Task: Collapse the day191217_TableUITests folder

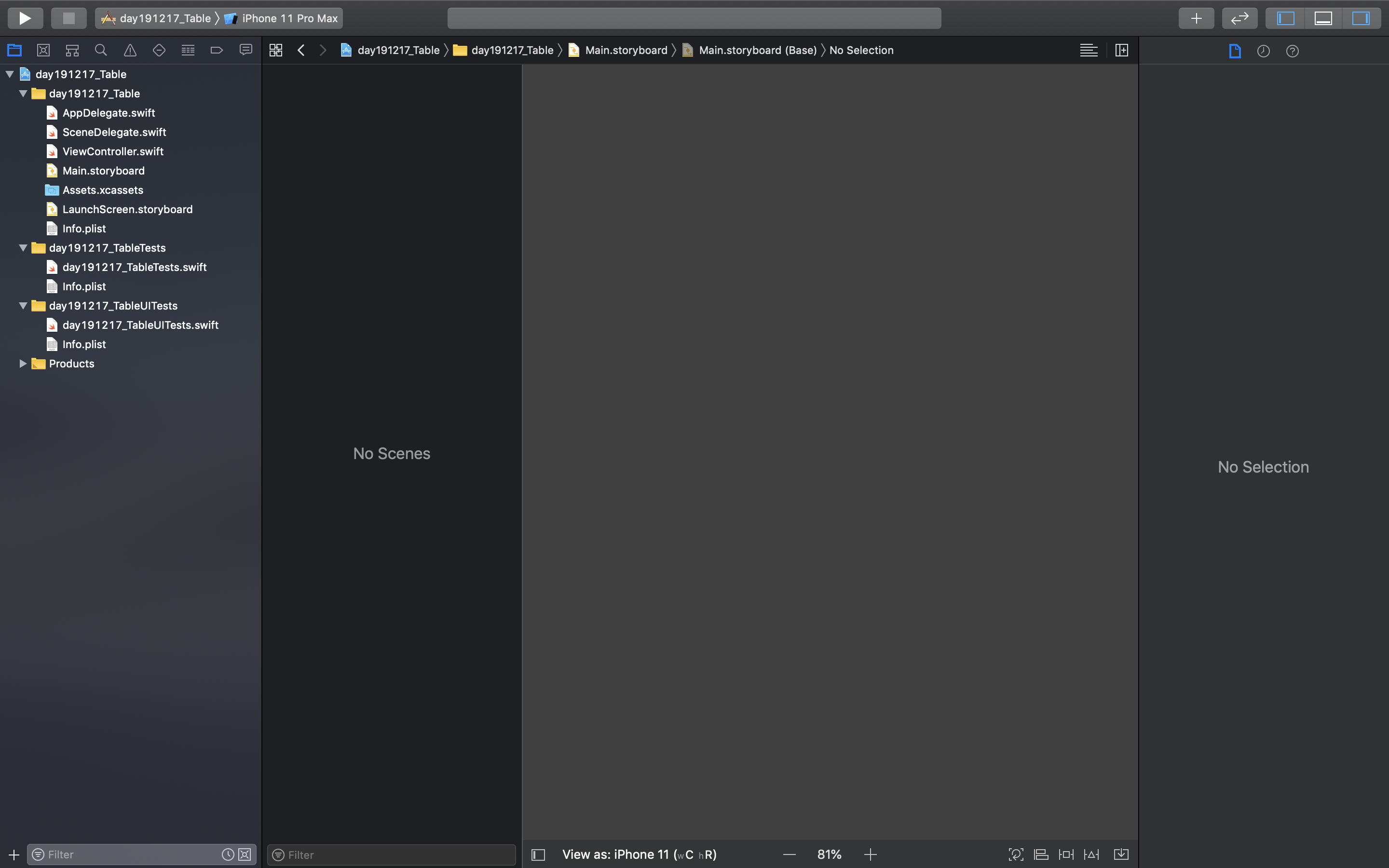Action: [23, 306]
